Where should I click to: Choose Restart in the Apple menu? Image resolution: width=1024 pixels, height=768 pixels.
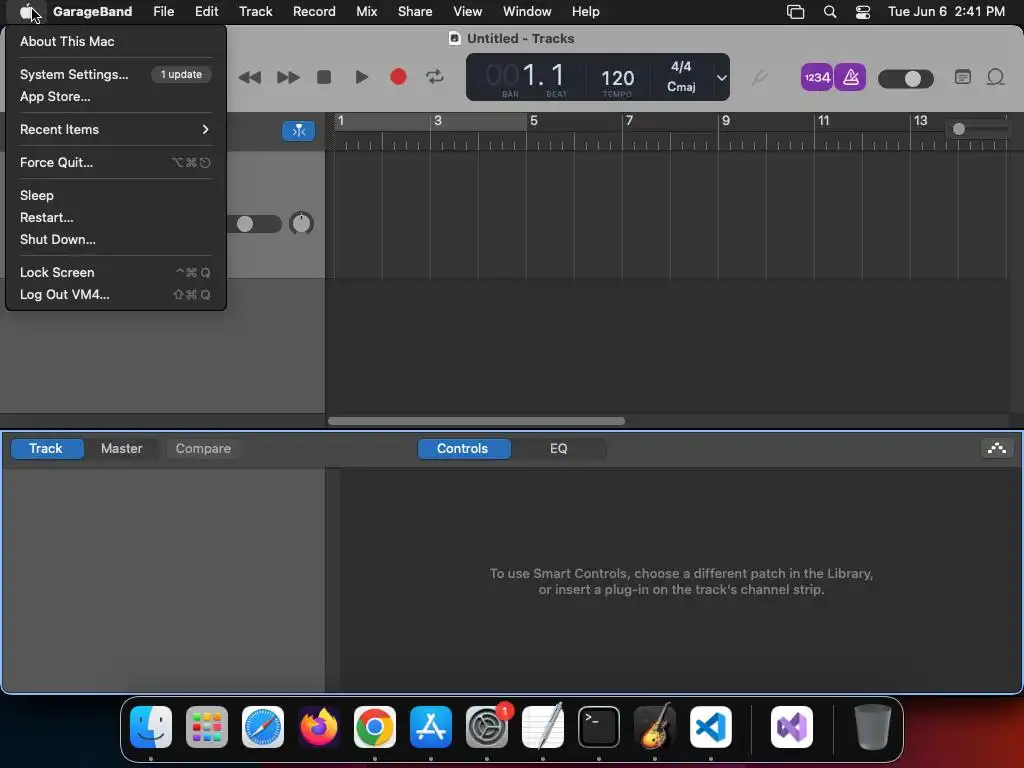coord(116,217)
